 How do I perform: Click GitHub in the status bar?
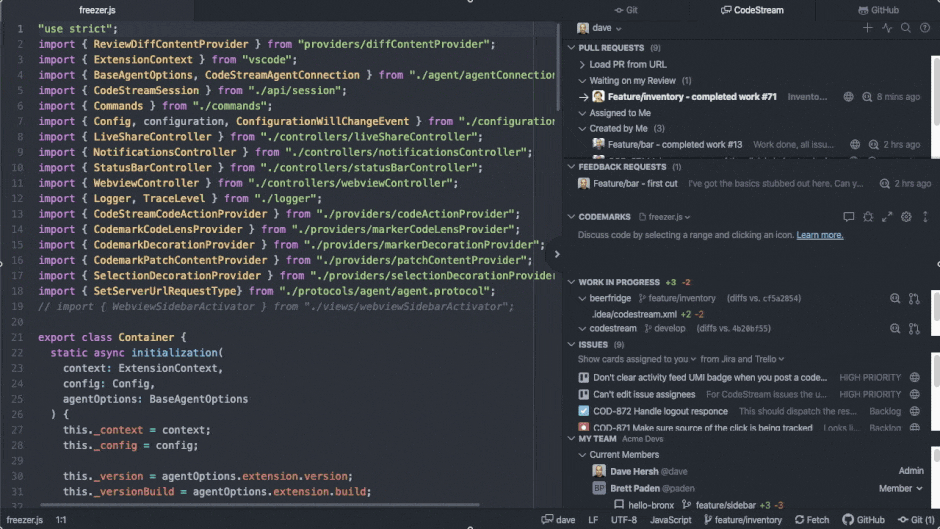pos(863,520)
